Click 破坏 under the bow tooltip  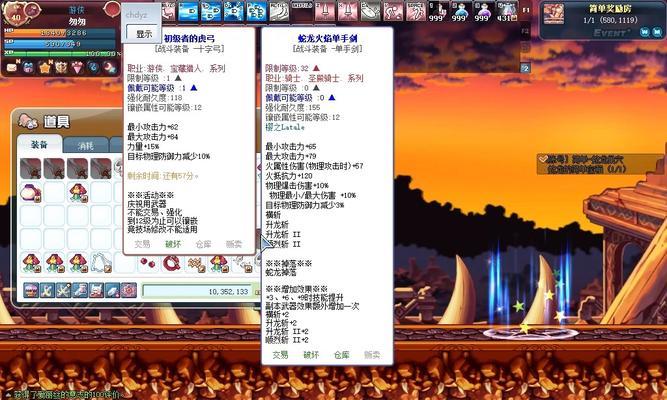pyautogui.click(x=173, y=243)
